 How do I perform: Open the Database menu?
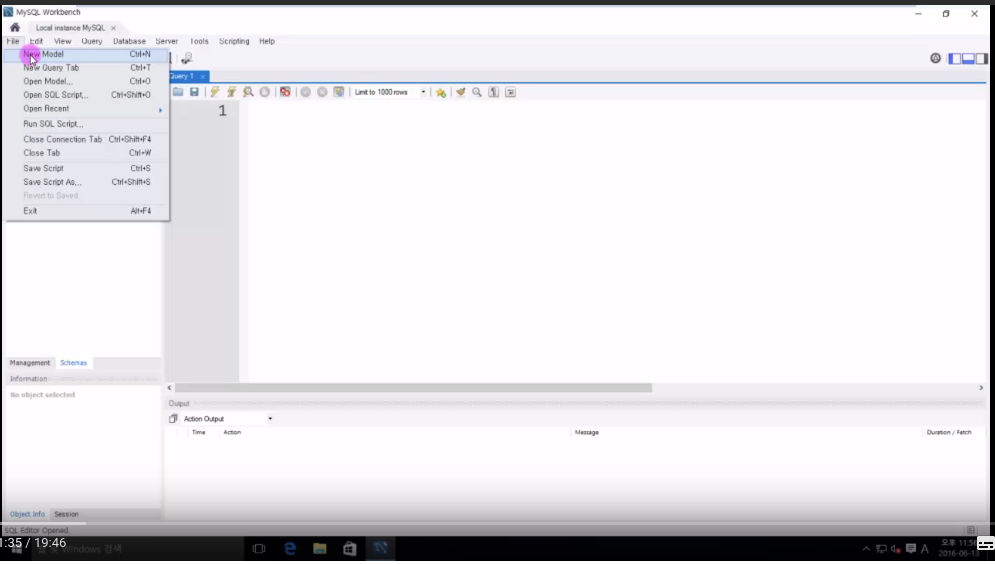129,41
